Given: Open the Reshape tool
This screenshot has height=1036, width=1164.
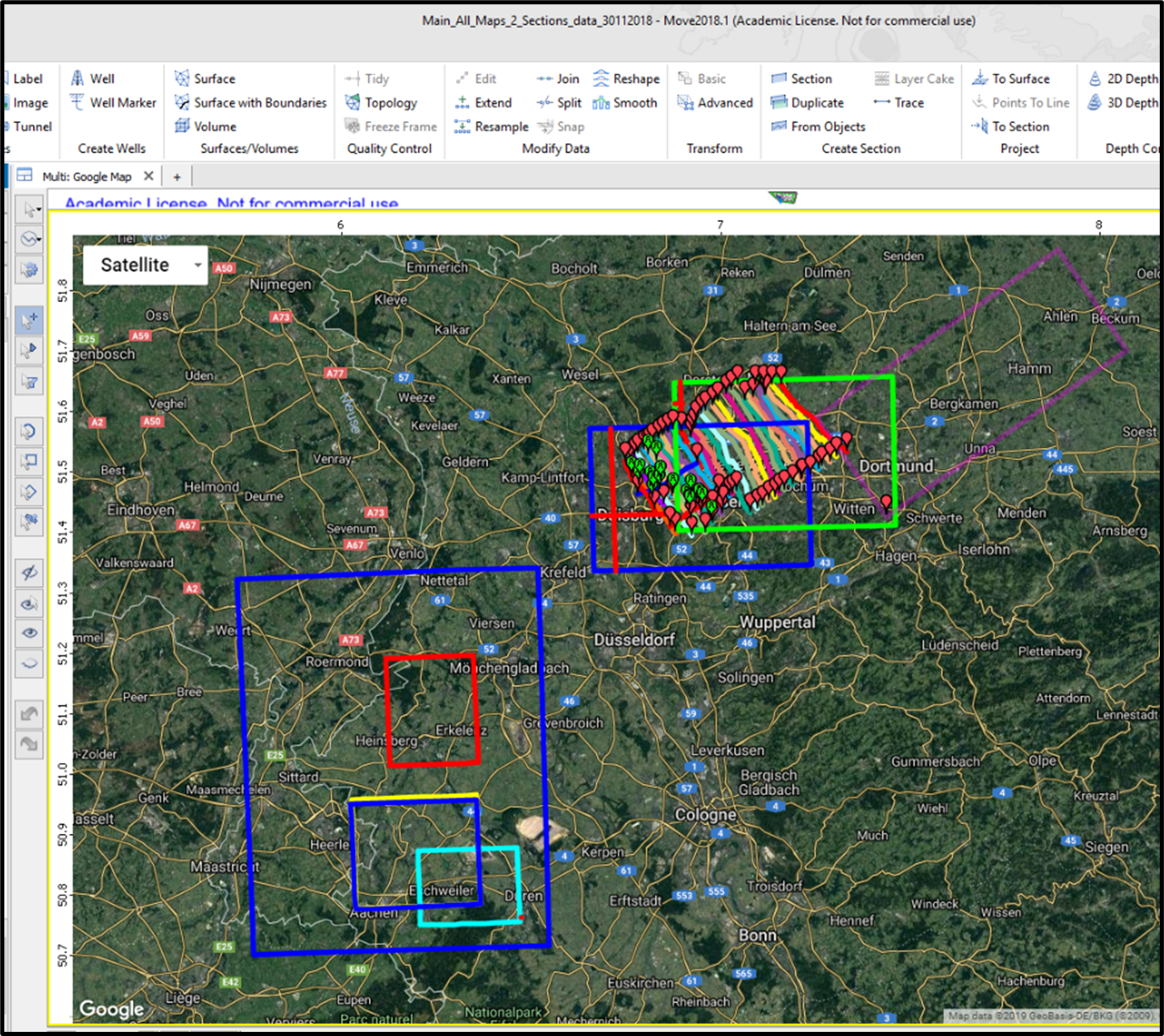Looking at the screenshot, I should [x=626, y=79].
